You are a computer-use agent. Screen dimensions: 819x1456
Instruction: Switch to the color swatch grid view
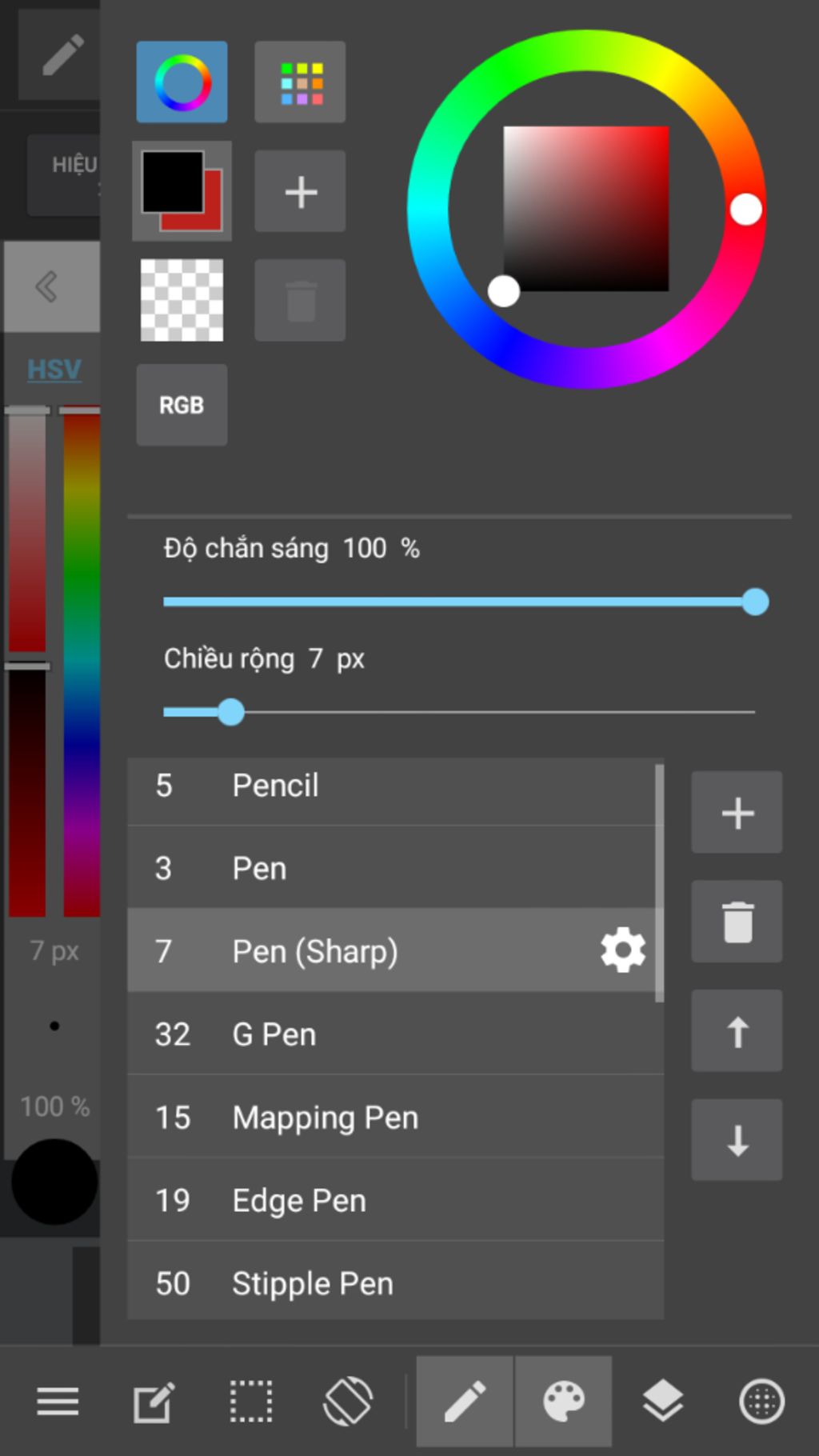coord(301,82)
